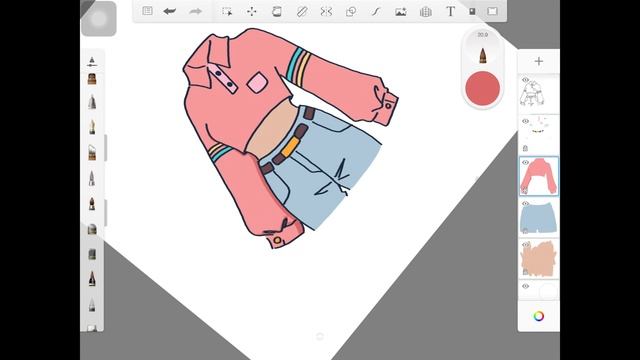640x360 pixels.
Task: Select the sixth dark ink pen brush
Action: click(x=92, y=203)
